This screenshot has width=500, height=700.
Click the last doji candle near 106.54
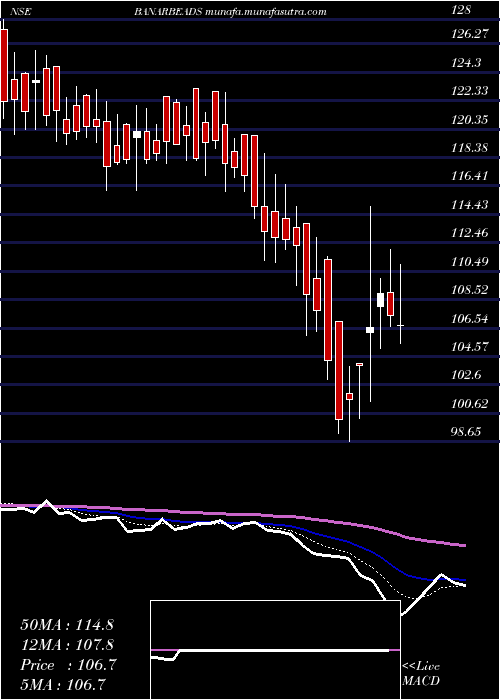coord(400,304)
